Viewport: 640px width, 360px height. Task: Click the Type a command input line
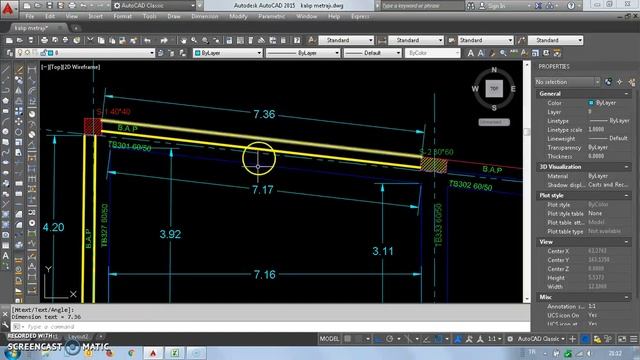[x=269, y=327]
